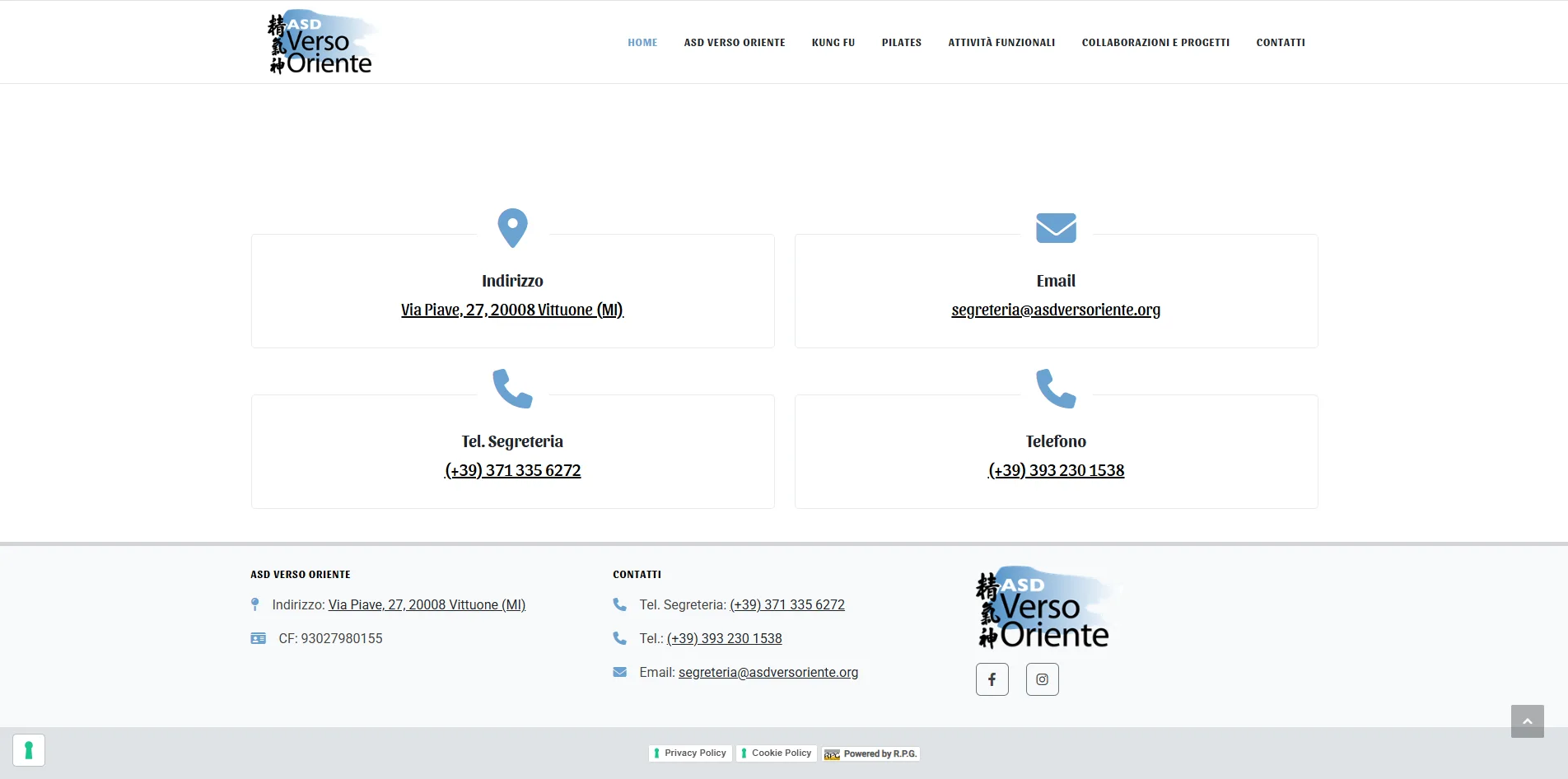Click footer segreteria@asdversoriente.org link
This screenshot has height=779, width=1568.
(x=768, y=672)
